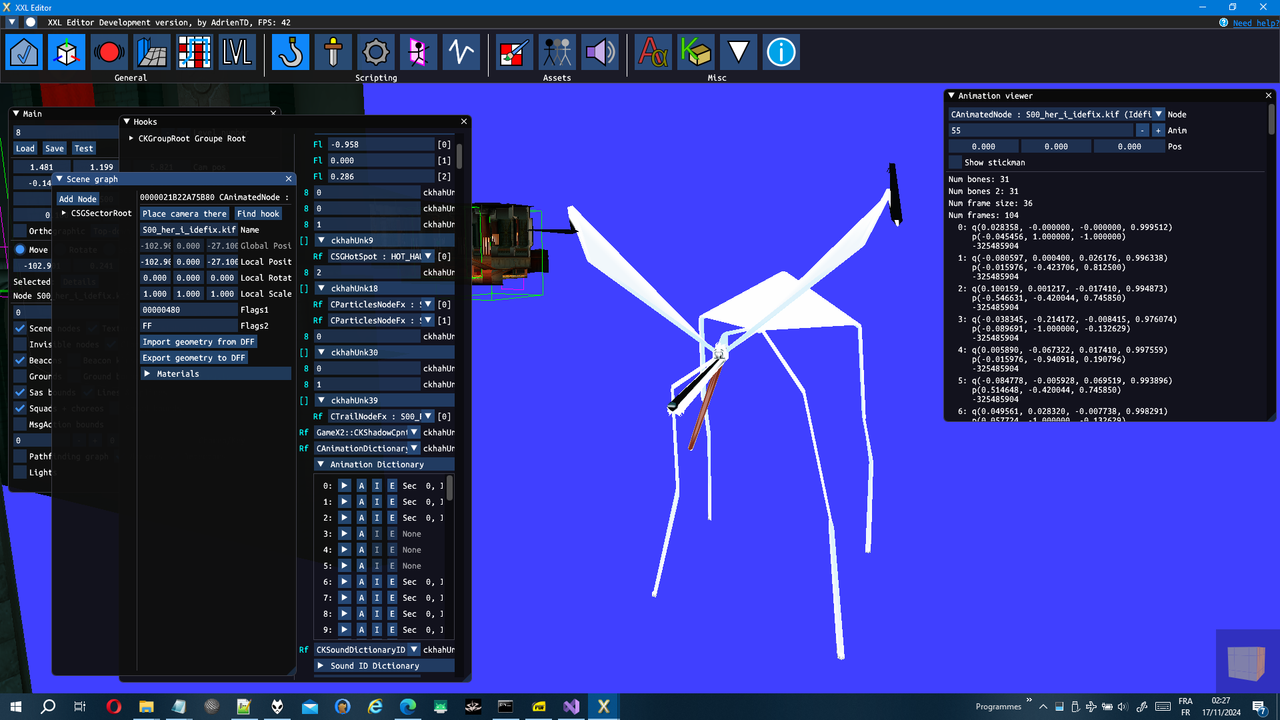Toggle the Grounds checkbox

pos(20,377)
